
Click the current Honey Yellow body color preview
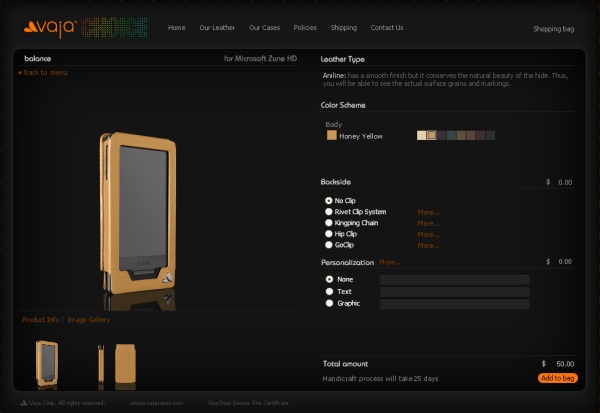[332, 135]
